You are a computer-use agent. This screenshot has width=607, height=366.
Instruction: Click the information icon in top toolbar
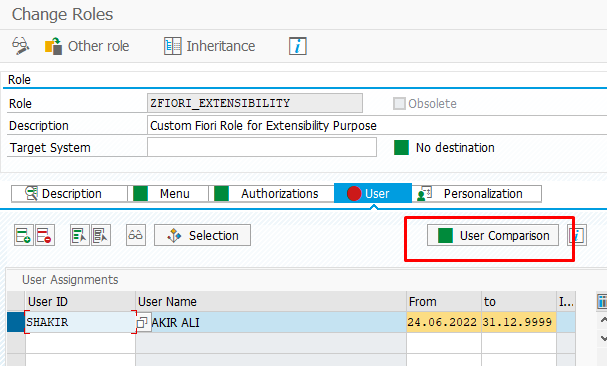(x=298, y=46)
